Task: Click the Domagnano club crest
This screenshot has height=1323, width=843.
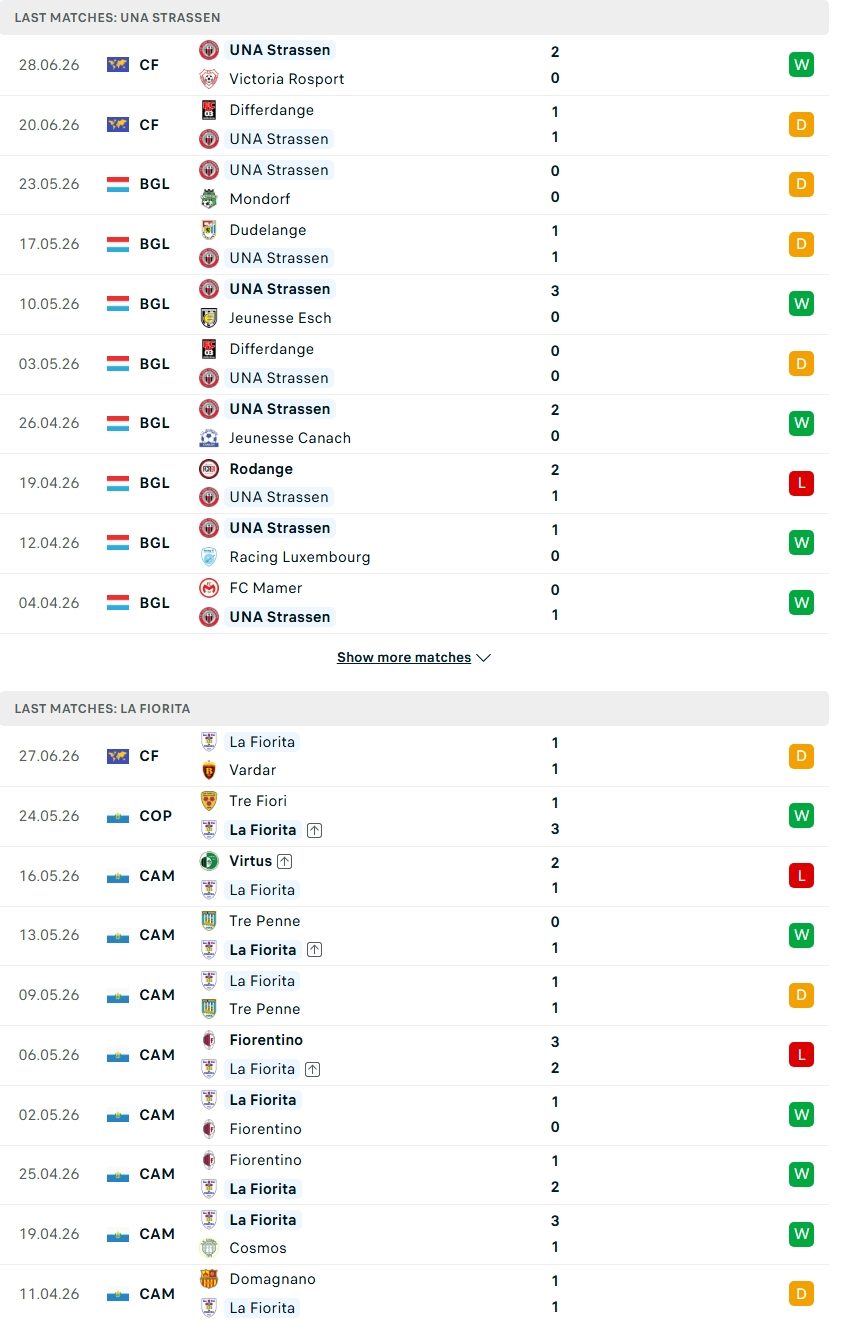Action: tap(209, 1279)
